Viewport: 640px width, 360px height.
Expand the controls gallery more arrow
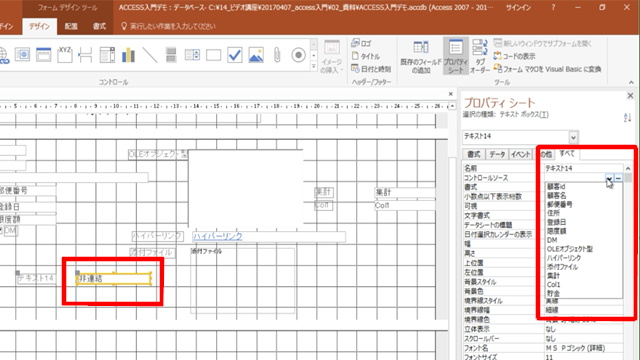313,67
